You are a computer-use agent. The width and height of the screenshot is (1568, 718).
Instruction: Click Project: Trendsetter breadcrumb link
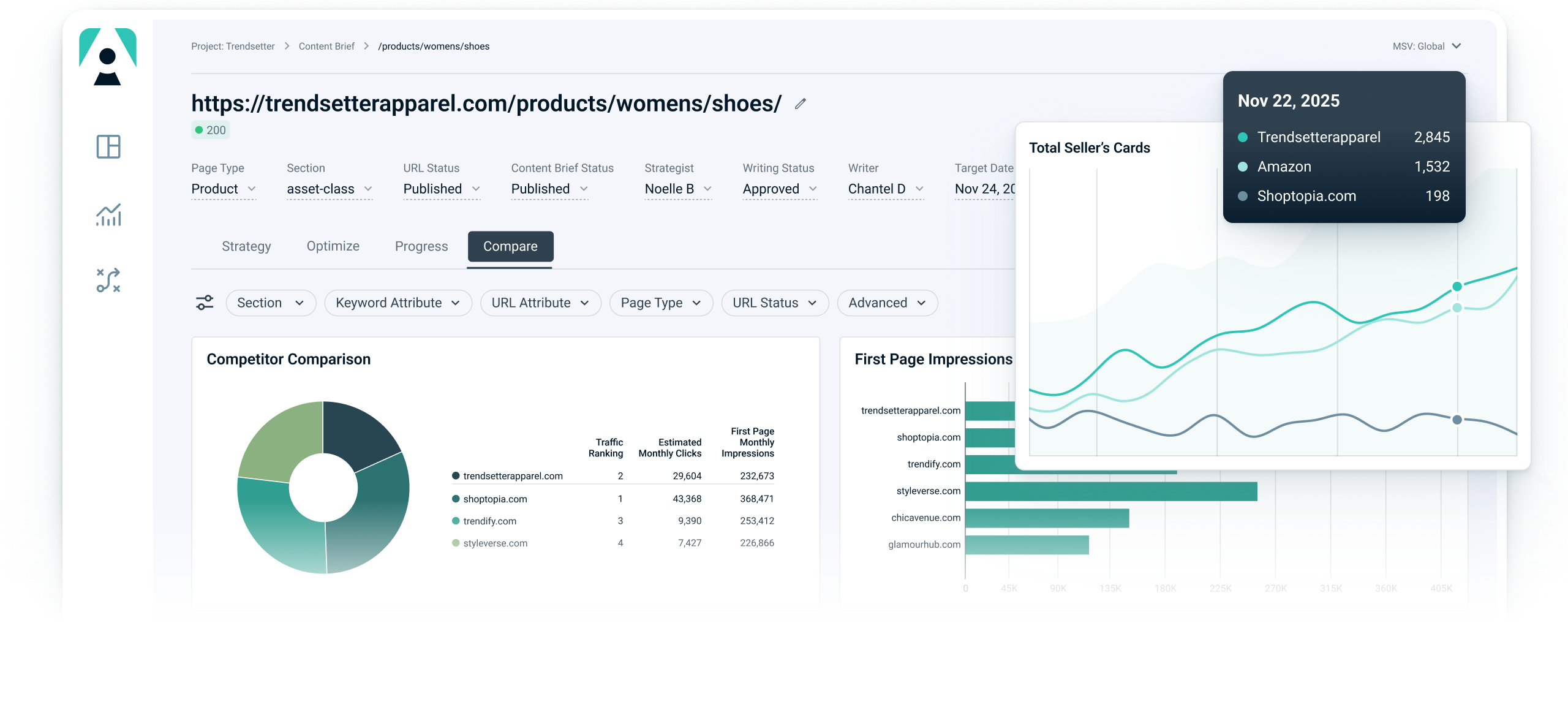[233, 47]
